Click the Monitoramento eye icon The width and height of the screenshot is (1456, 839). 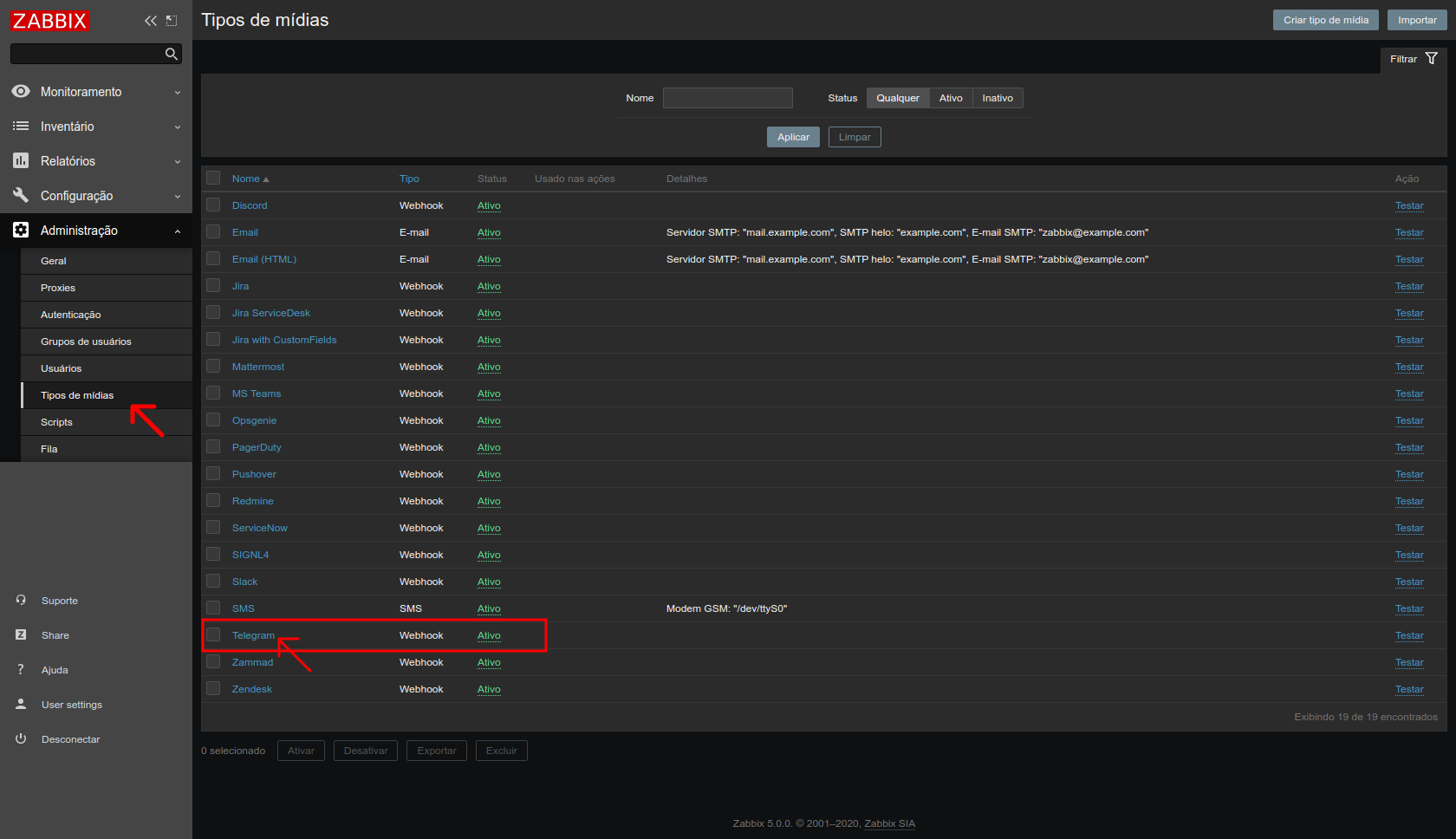(21, 91)
